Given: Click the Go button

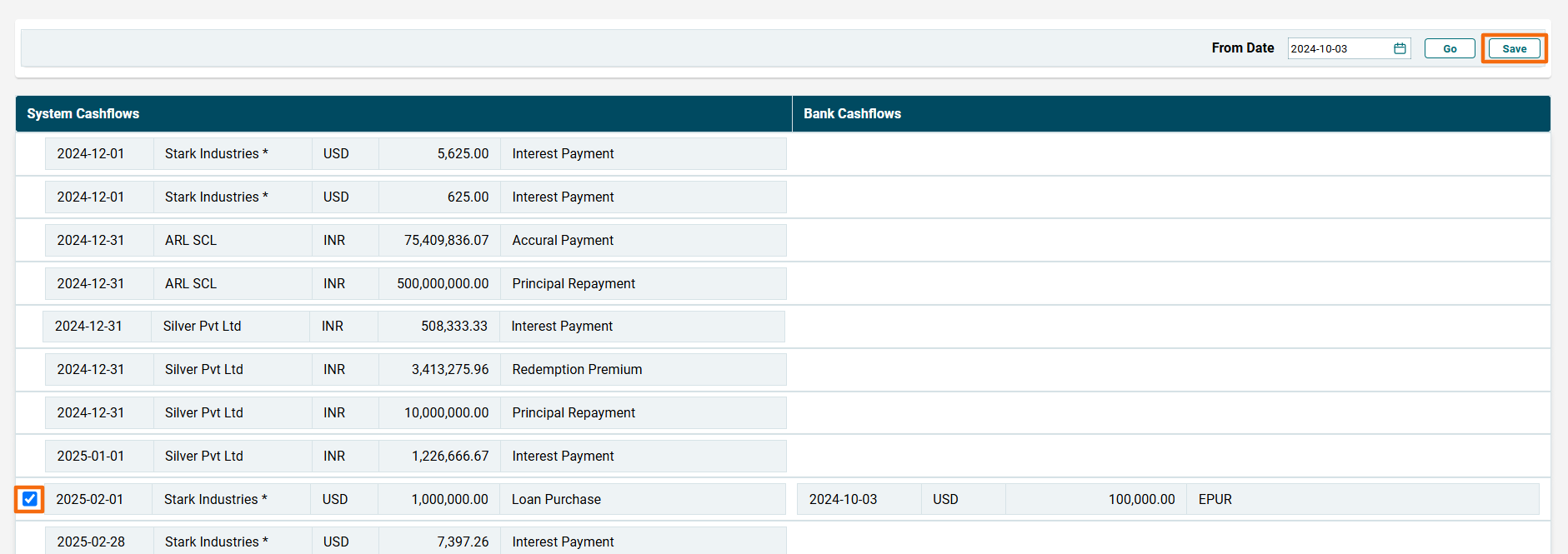Looking at the screenshot, I should (1450, 48).
